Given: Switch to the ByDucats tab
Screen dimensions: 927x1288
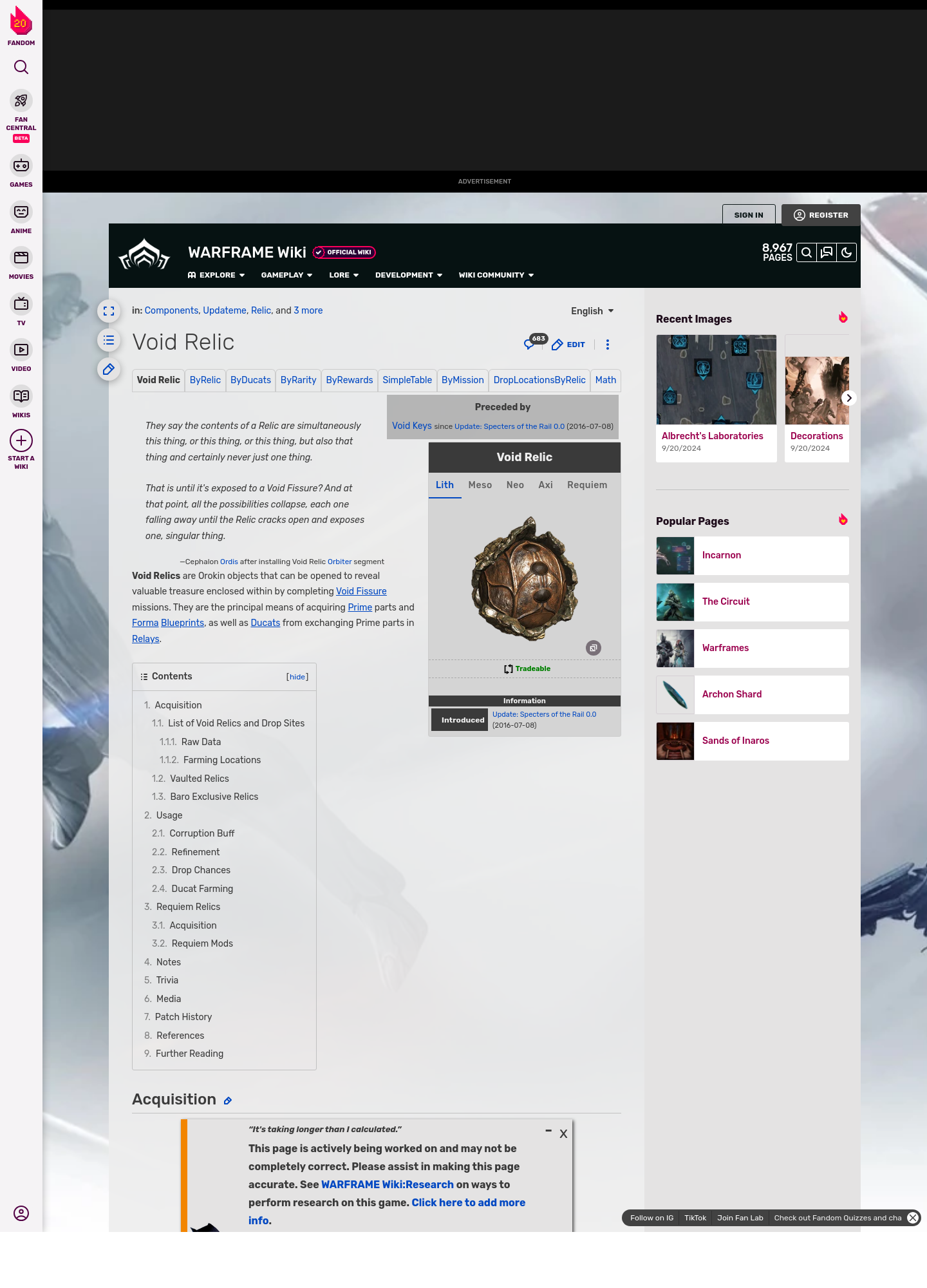Looking at the screenshot, I should coord(250,380).
